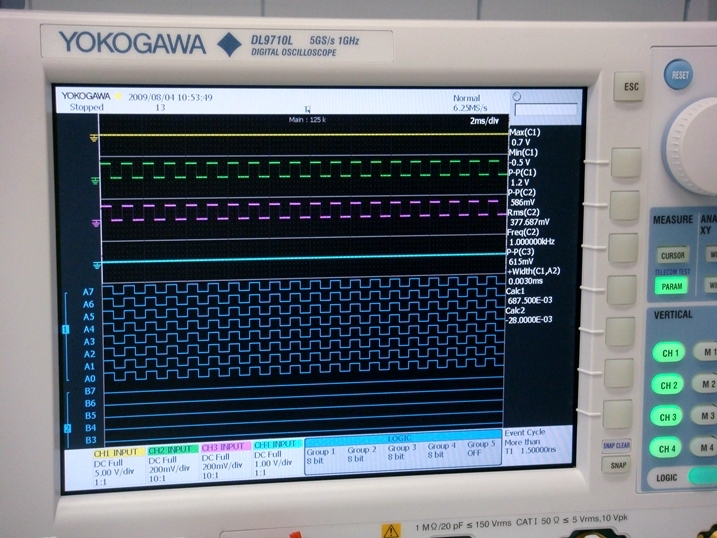This screenshot has height=538, width=717.
Task: Select Group 2 8 bit in LOGIC menu
Action: click(x=361, y=453)
